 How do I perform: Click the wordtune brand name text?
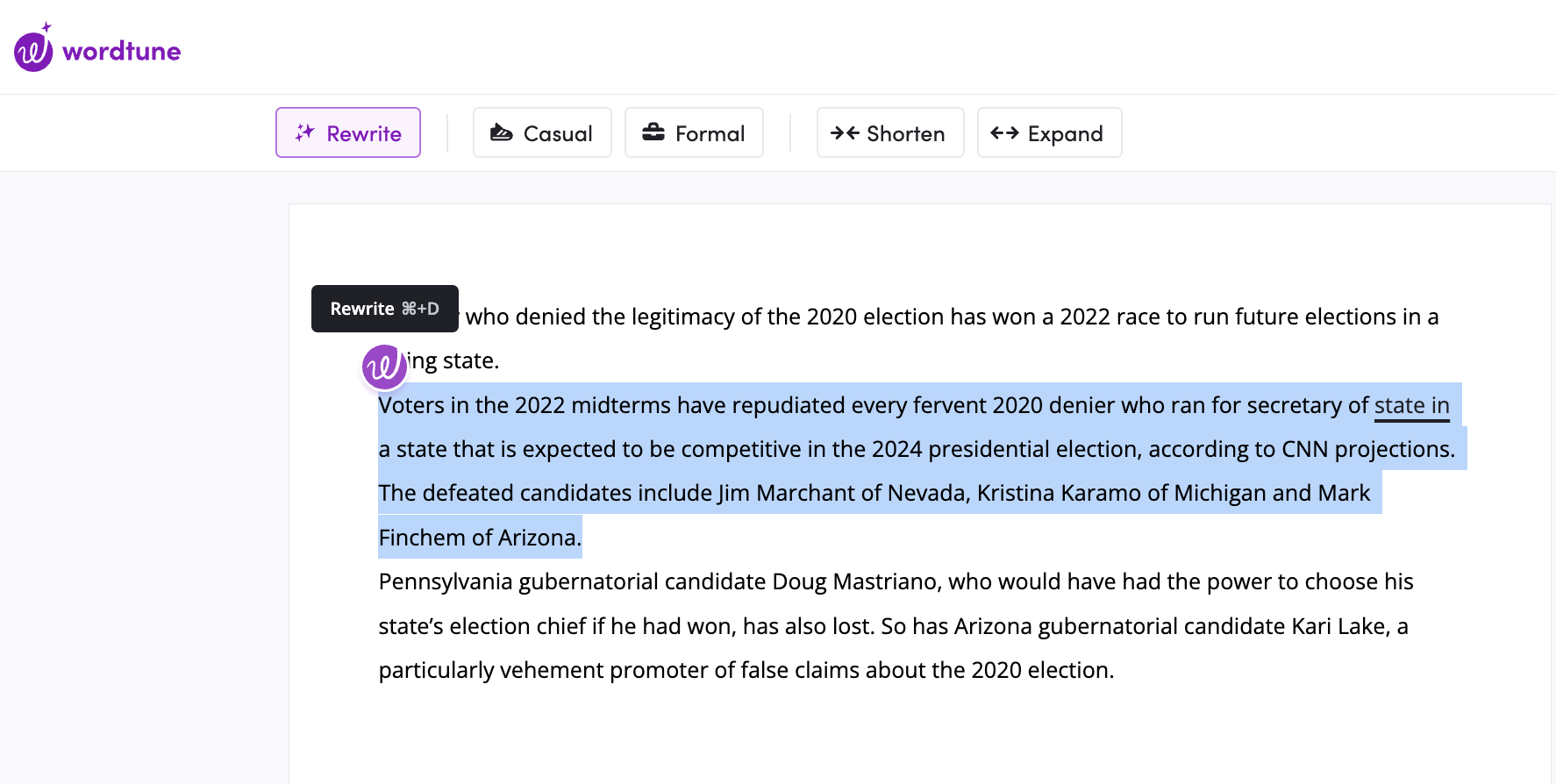[122, 52]
